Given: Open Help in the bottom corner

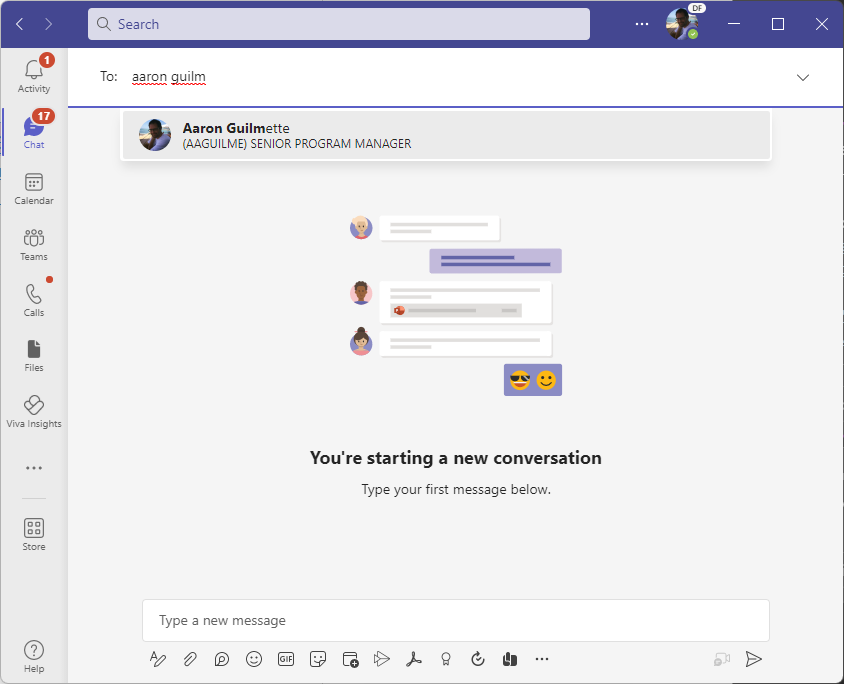Looking at the screenshot, I should tap(34, 656).
